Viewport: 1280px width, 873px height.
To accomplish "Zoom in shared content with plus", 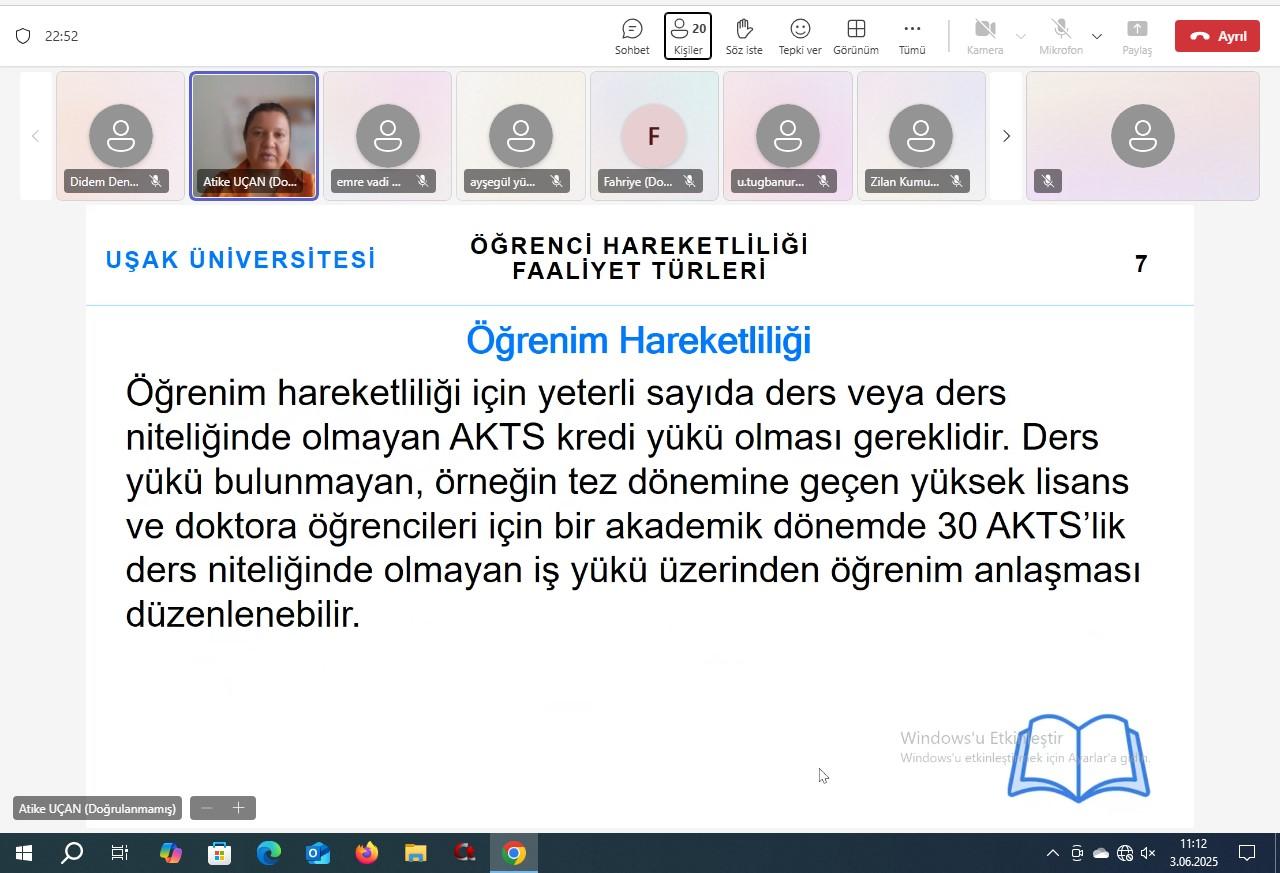I will tap(239, 808).
